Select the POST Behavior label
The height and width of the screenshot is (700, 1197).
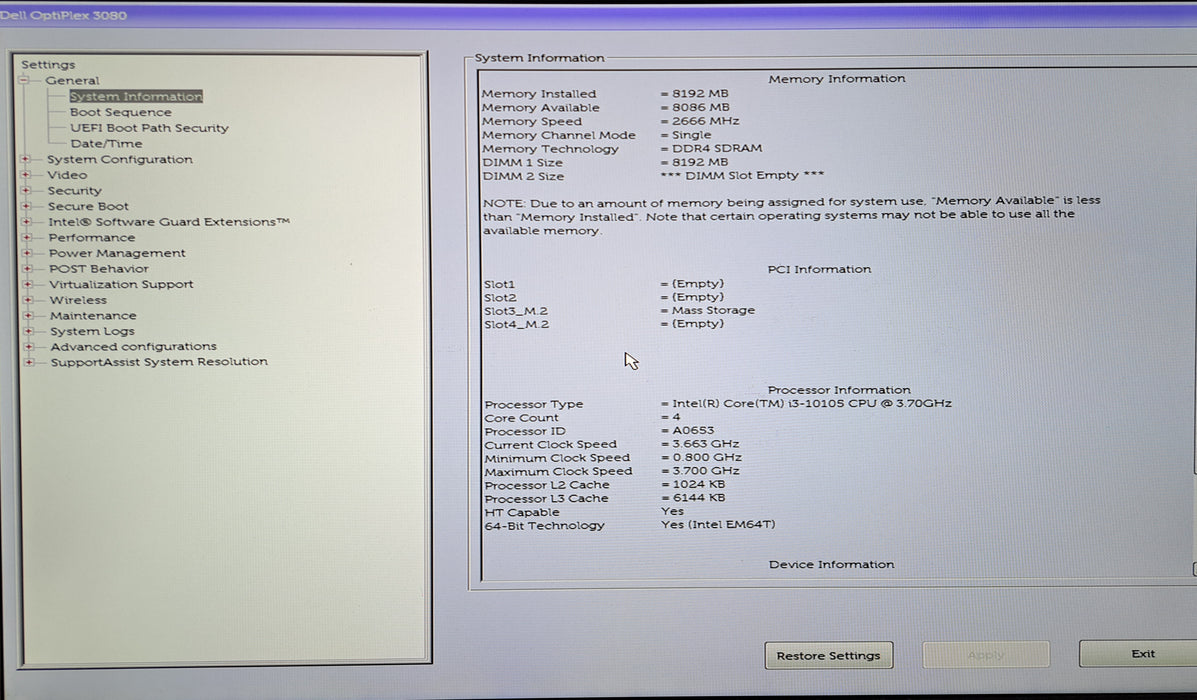(98, 269)
